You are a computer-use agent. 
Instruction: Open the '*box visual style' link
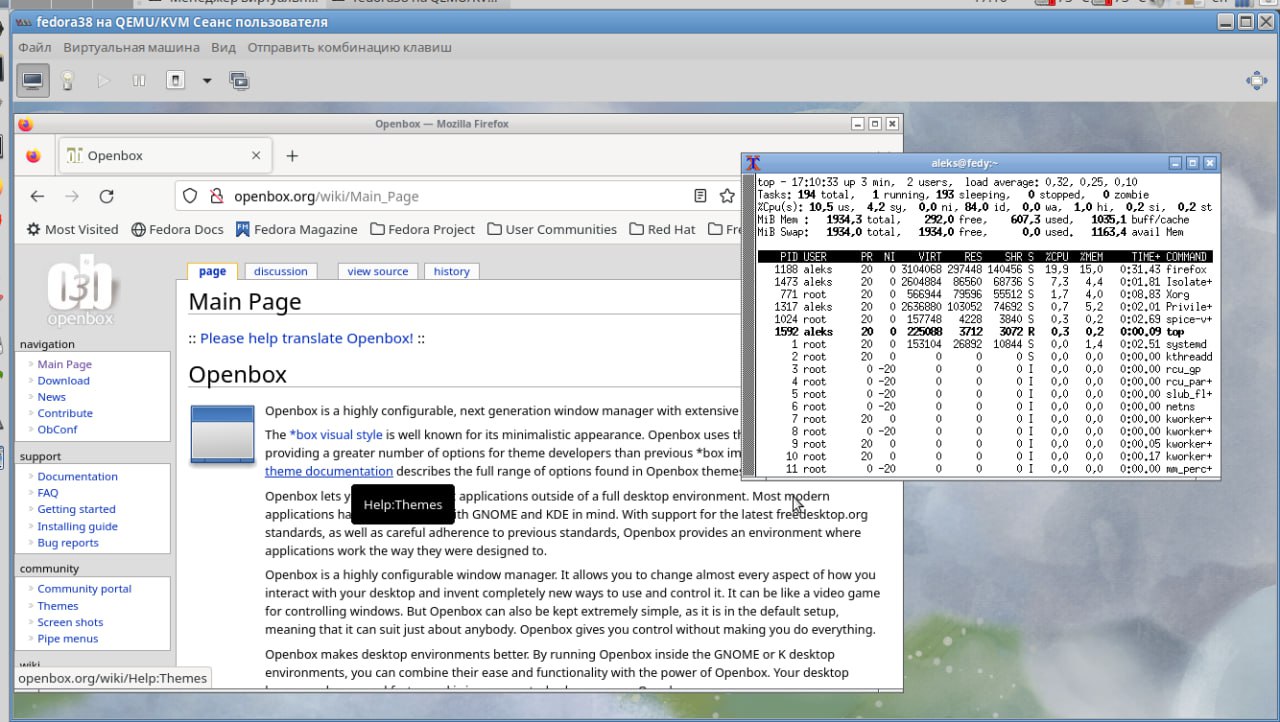336,435
